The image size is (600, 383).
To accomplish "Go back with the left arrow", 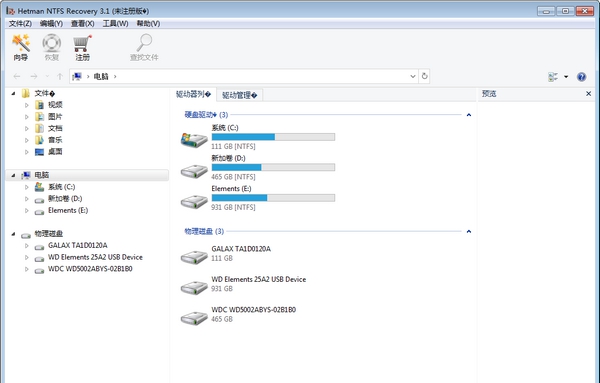I will [x=17, y=77].
